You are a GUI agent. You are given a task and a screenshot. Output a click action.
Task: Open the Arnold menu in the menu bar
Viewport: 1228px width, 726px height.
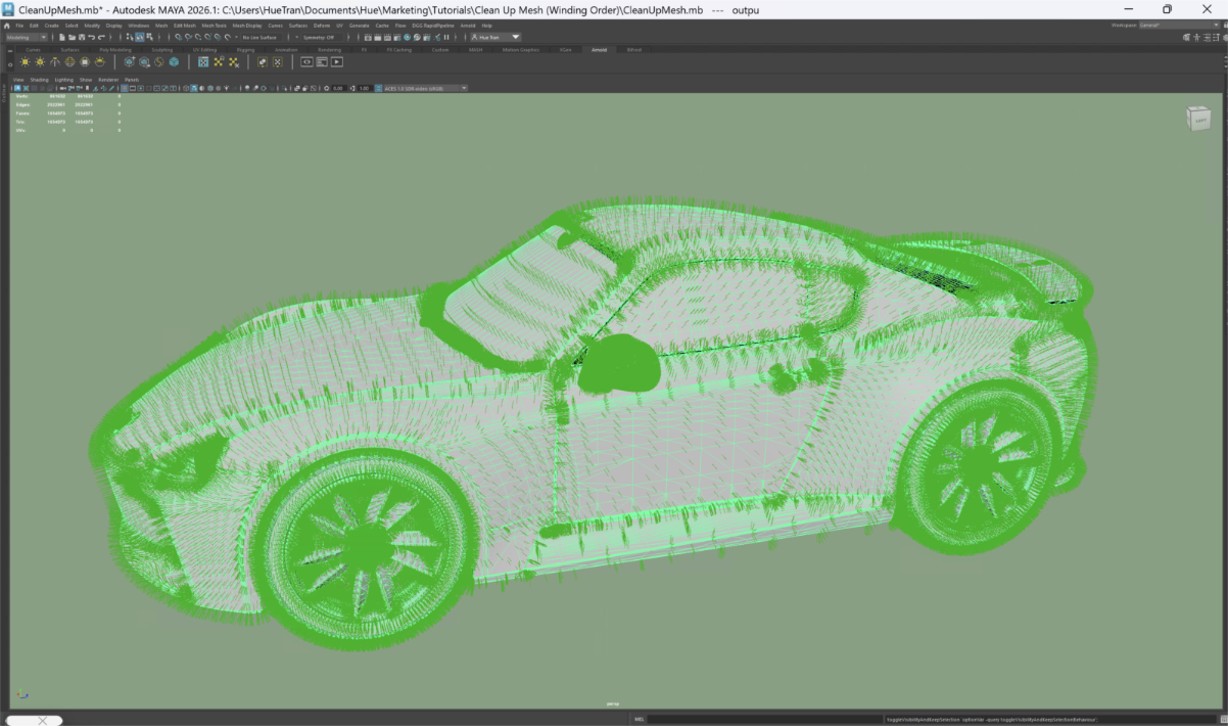coord(468,26)
